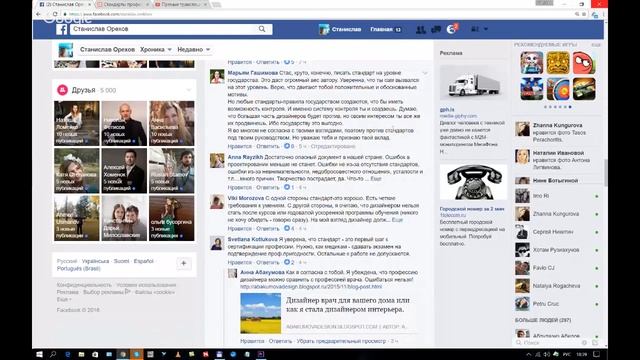Expand the Friends panel options chevron
This screenshot has height=360, width=640.
pyautogui.click(x=189, y=90)
